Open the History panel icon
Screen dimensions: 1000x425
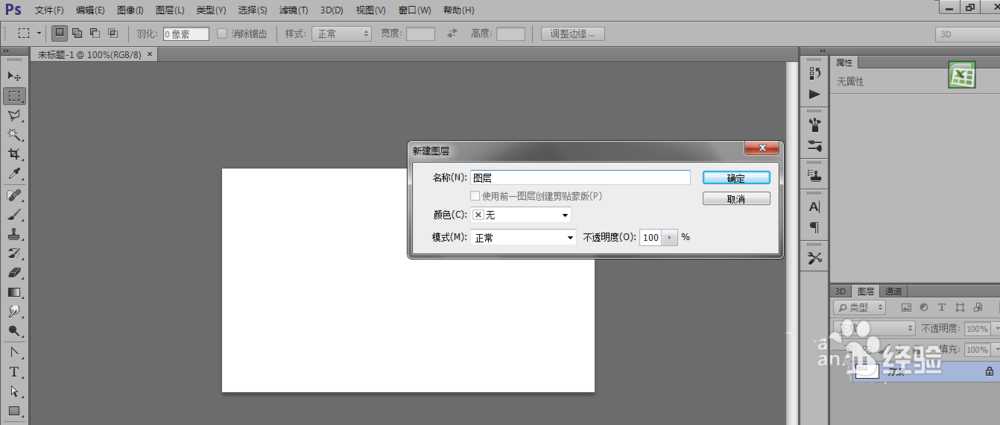point(814,74)
